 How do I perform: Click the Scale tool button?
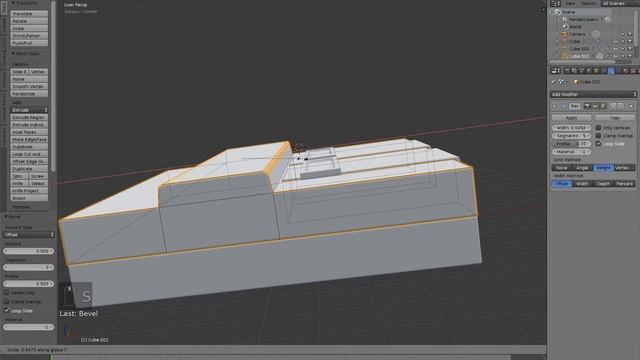pos(29,28)
